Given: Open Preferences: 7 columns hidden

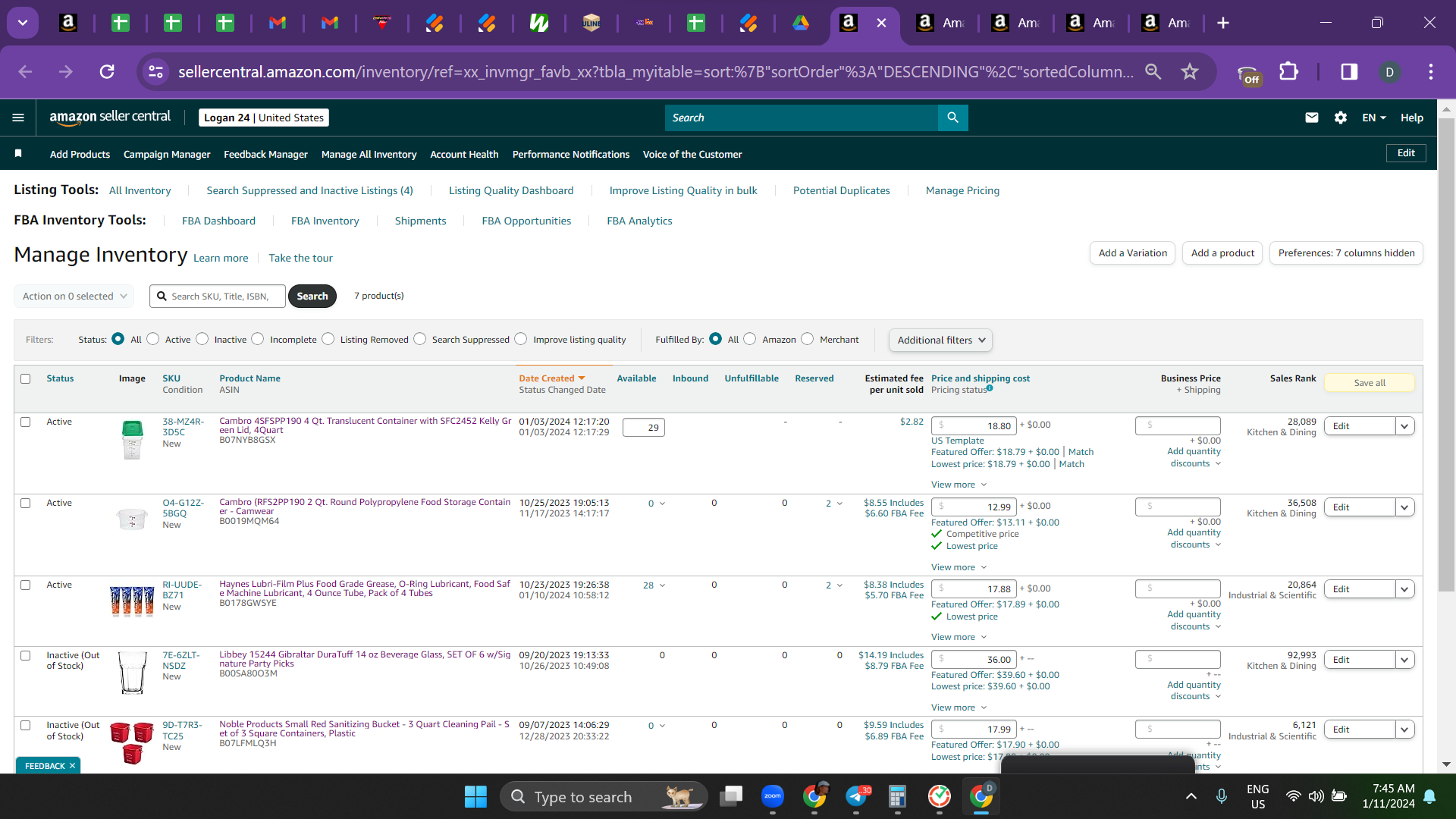Looking at the screenshot, I should coord(1346,253).
